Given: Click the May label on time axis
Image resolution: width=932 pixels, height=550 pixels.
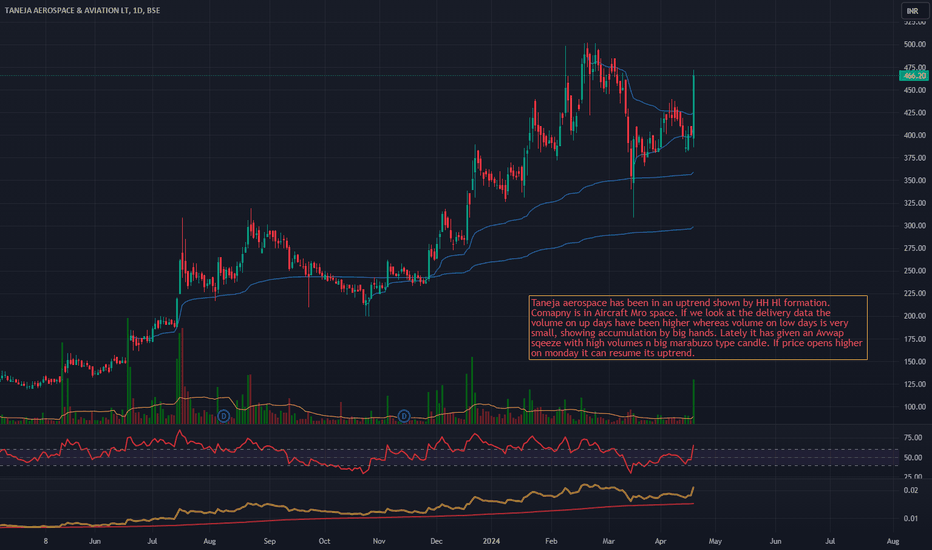Looking at the screenshot, I should coord(715,541).
